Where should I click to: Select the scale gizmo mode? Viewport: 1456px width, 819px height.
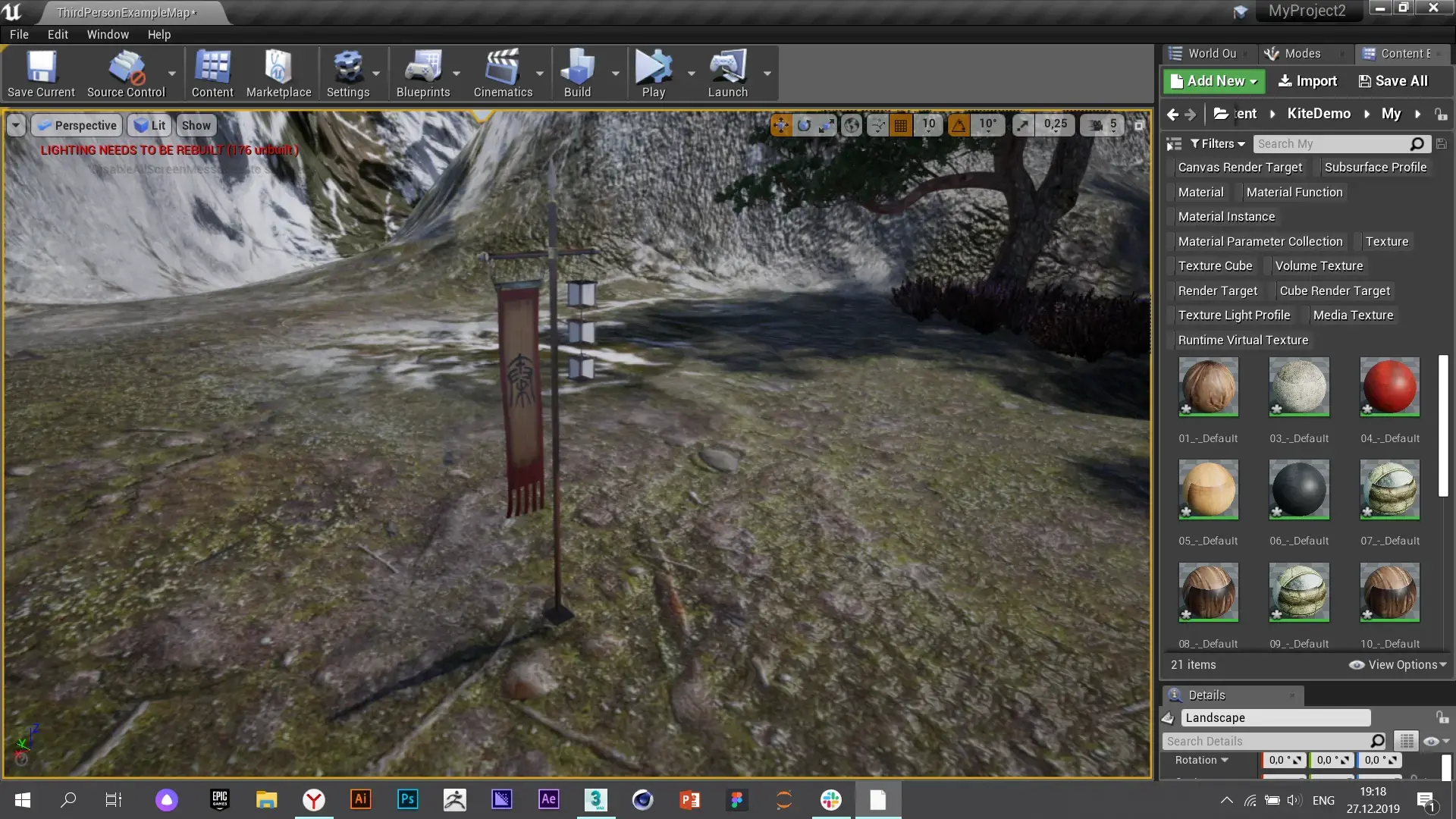[x=827, y=125]
